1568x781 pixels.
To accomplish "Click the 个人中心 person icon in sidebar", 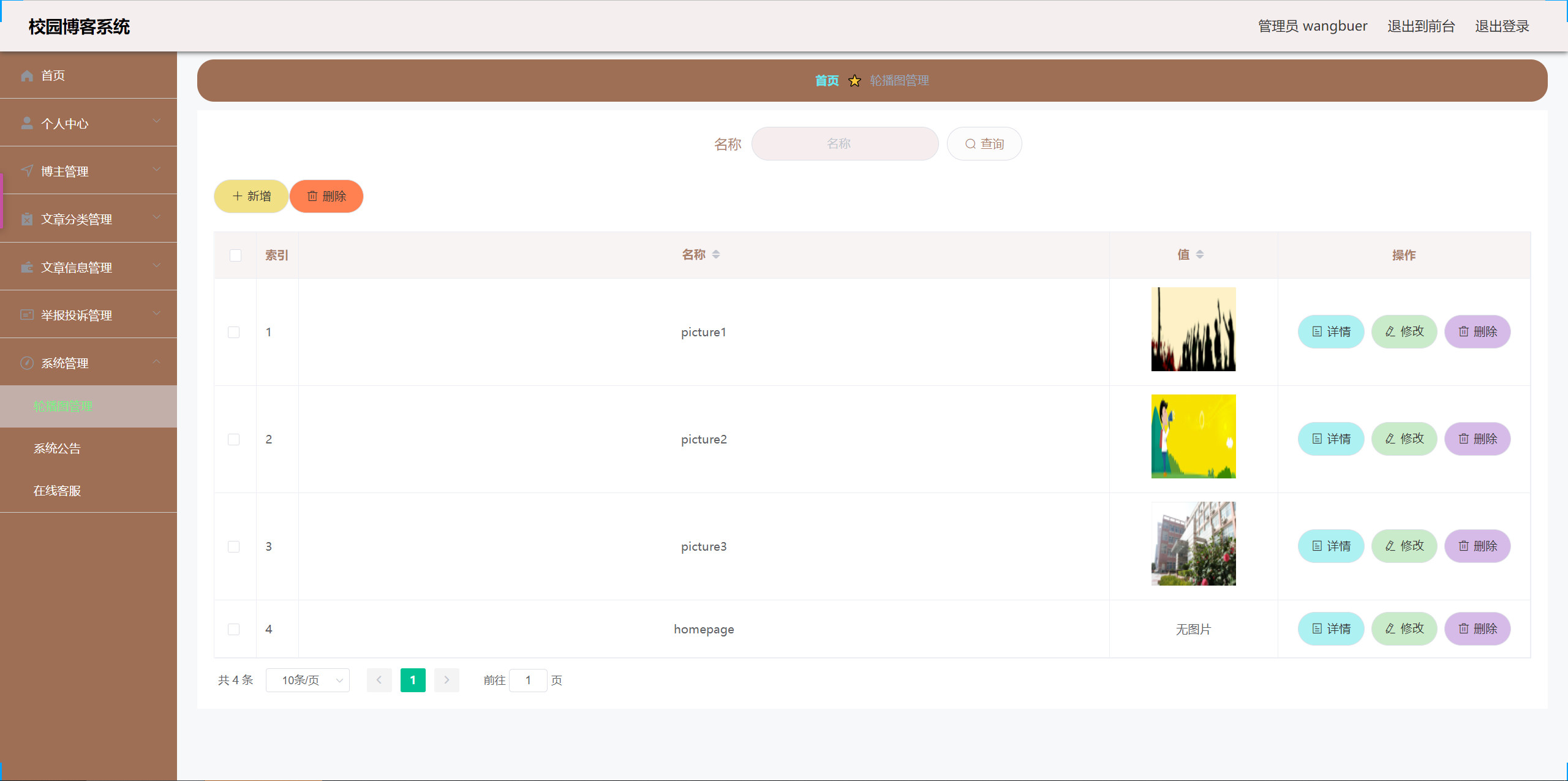I will coord(27,123).
